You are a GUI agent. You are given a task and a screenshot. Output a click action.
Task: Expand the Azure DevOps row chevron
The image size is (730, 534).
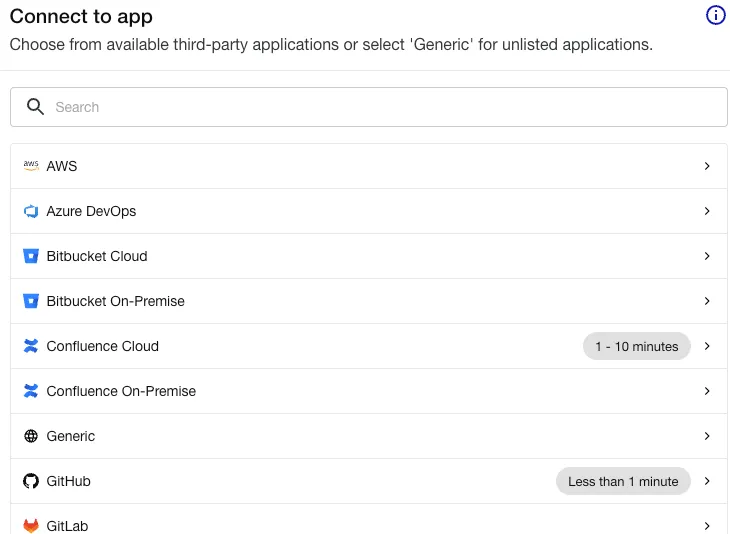pos(707,211)
